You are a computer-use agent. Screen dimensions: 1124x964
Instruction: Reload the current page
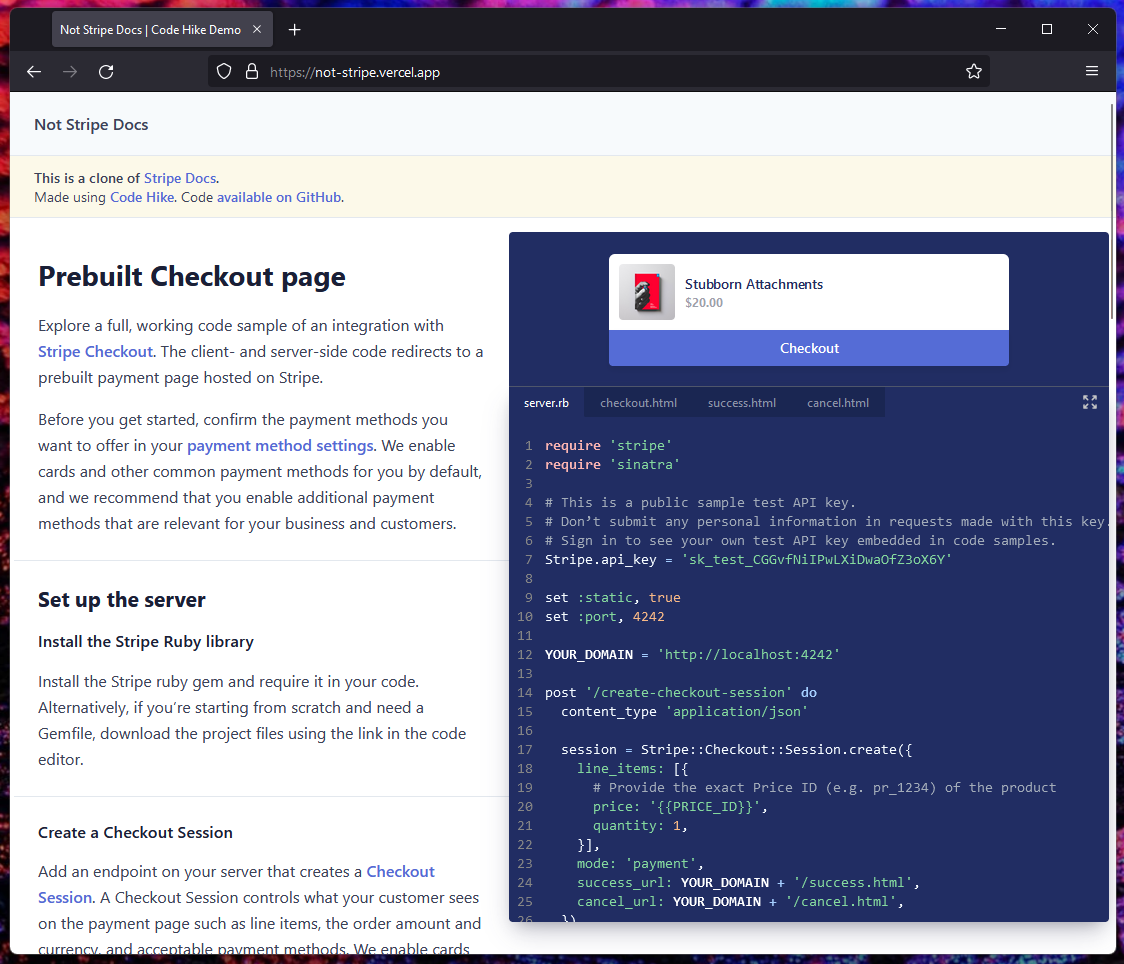[x=106, y=71]
